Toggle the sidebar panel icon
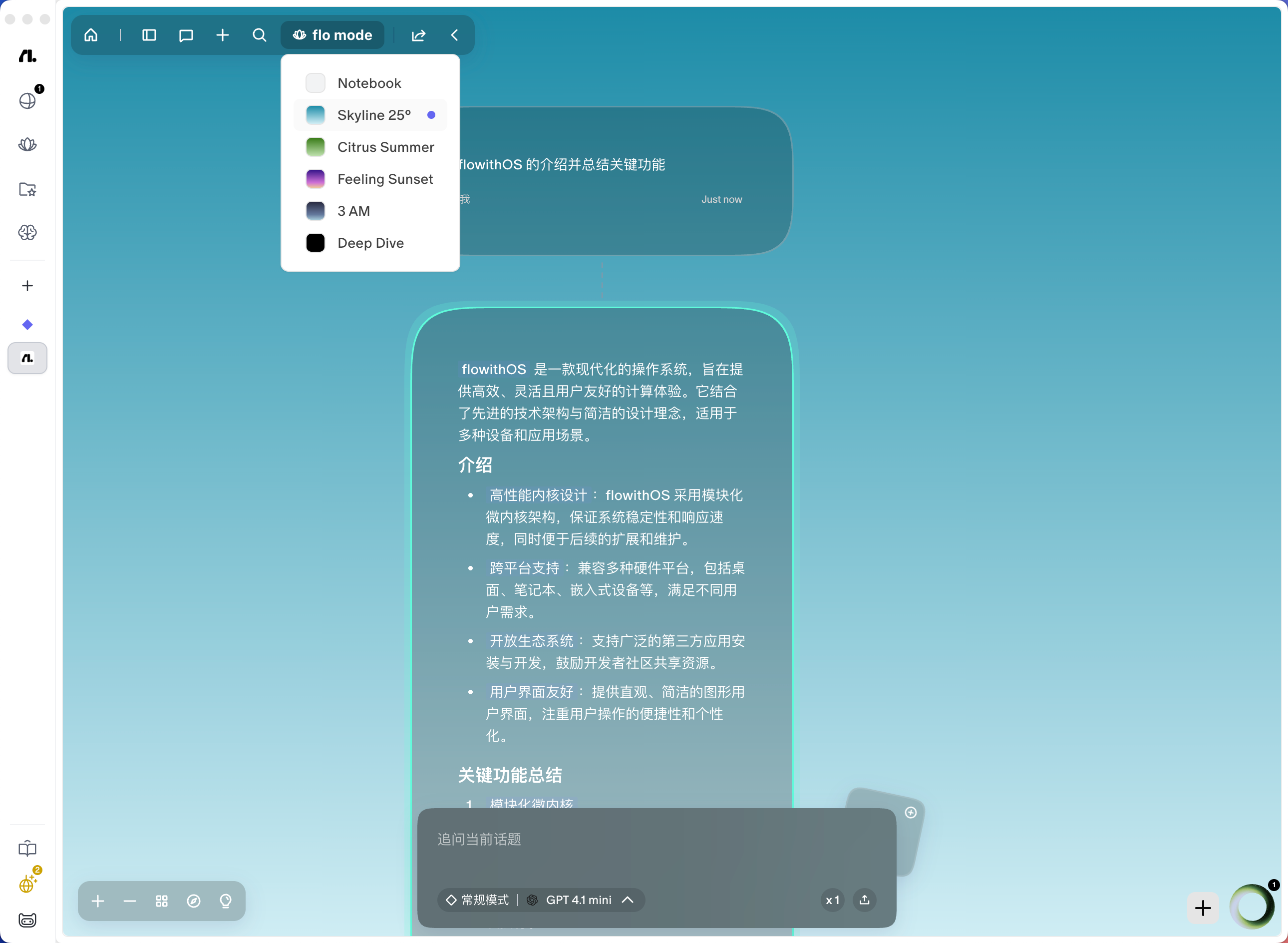The image size is (1288, 943). [149, 35]
